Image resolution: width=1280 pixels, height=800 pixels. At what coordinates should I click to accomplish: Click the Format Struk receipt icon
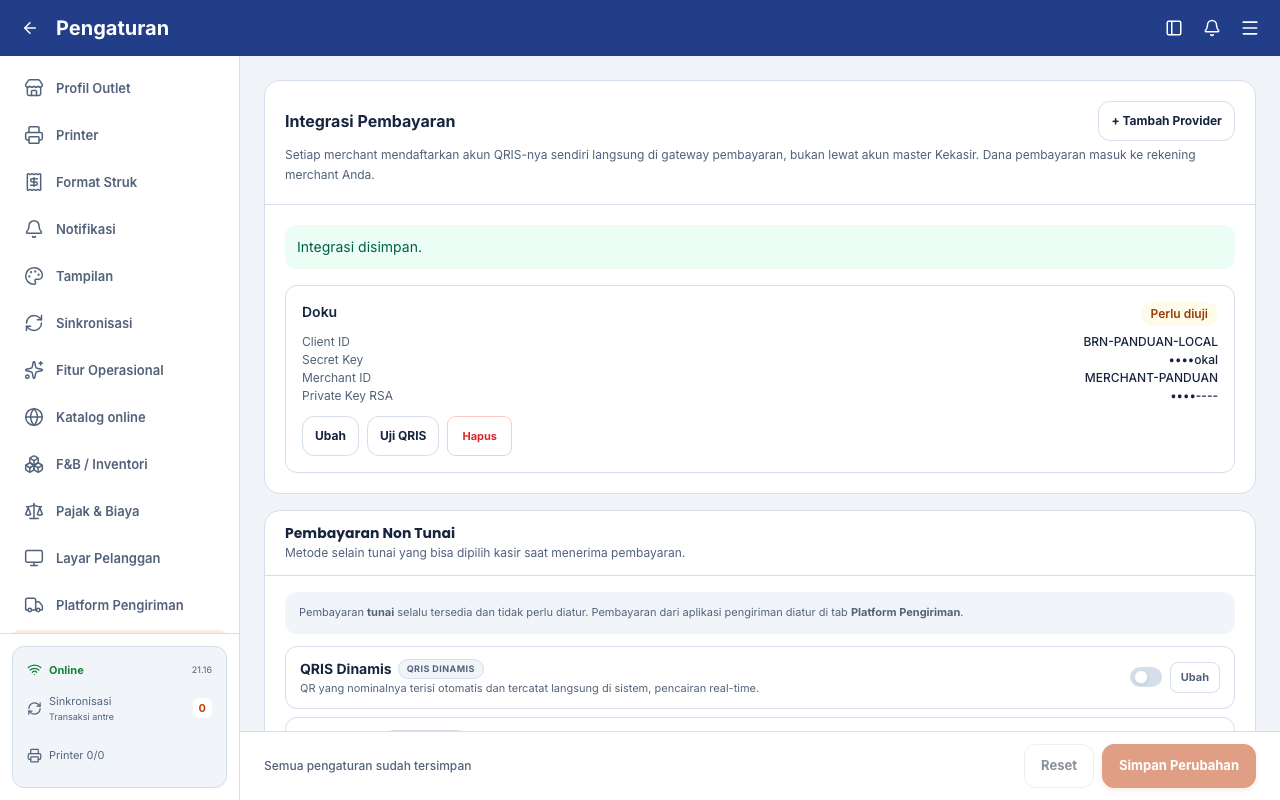(34, 182)
